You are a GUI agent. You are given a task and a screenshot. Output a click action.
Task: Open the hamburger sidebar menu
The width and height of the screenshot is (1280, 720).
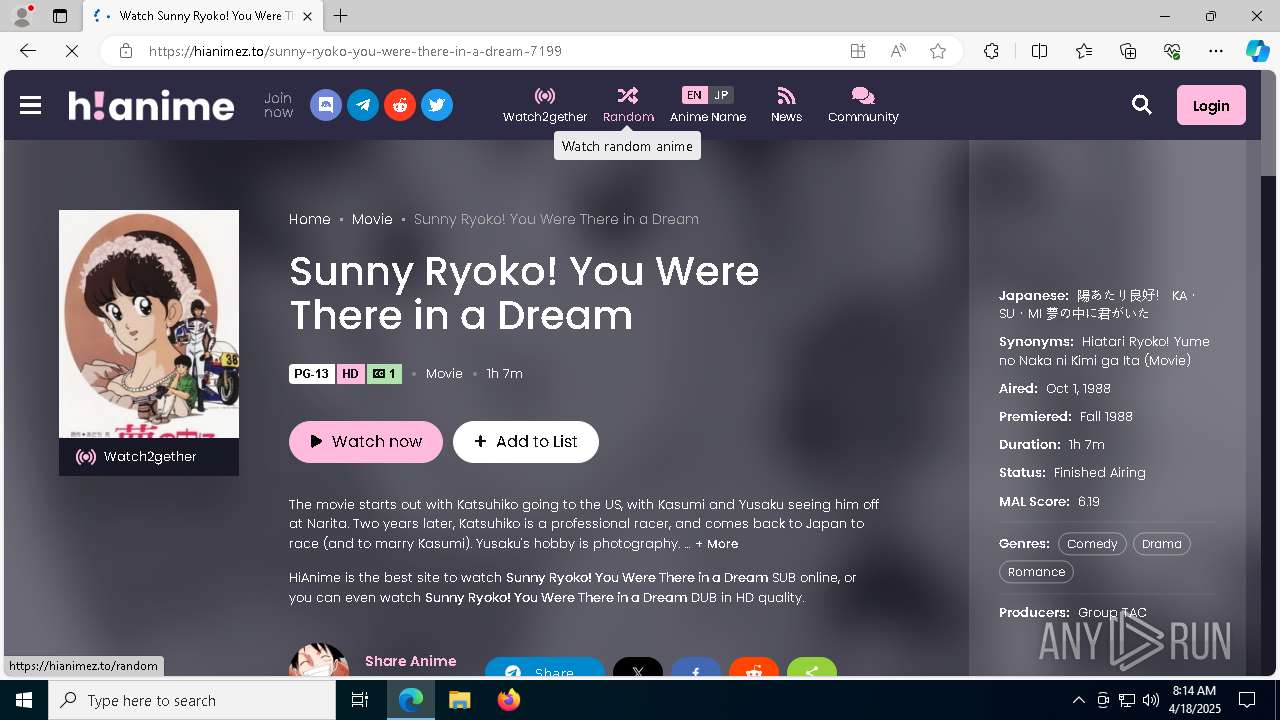(30, 105)
